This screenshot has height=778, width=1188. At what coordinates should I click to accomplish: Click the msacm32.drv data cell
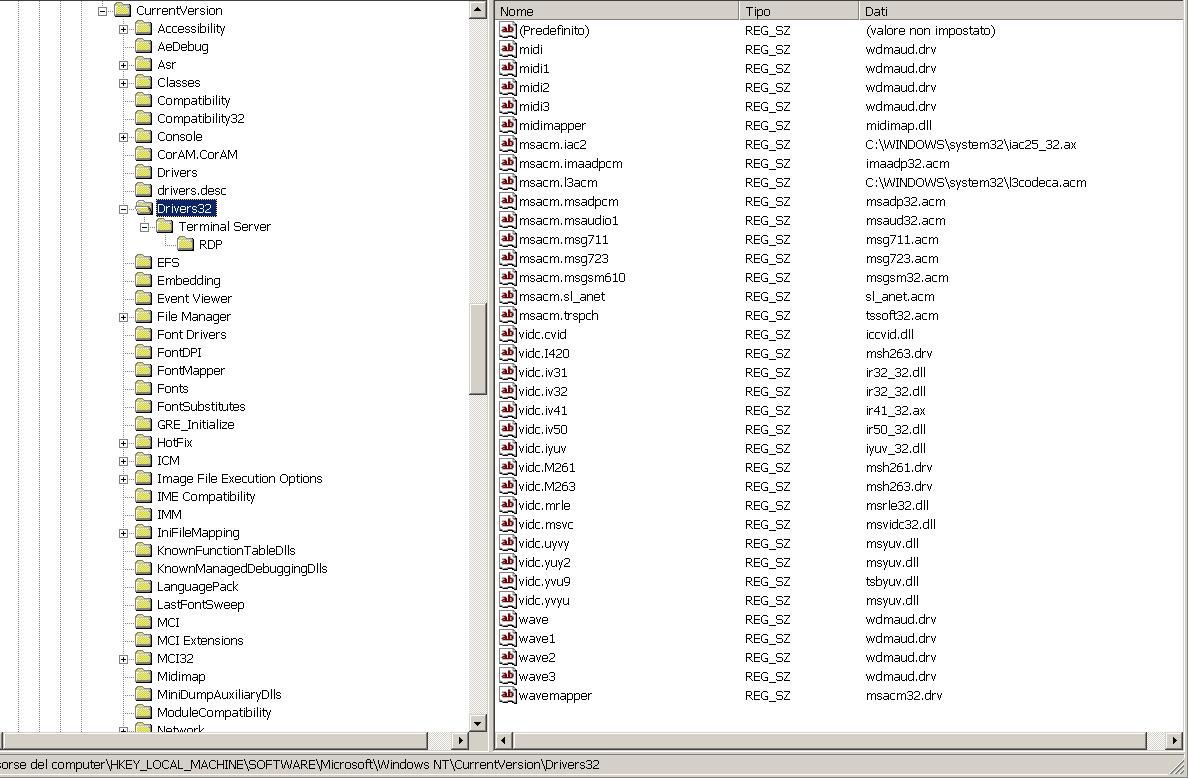pos(903,695)
